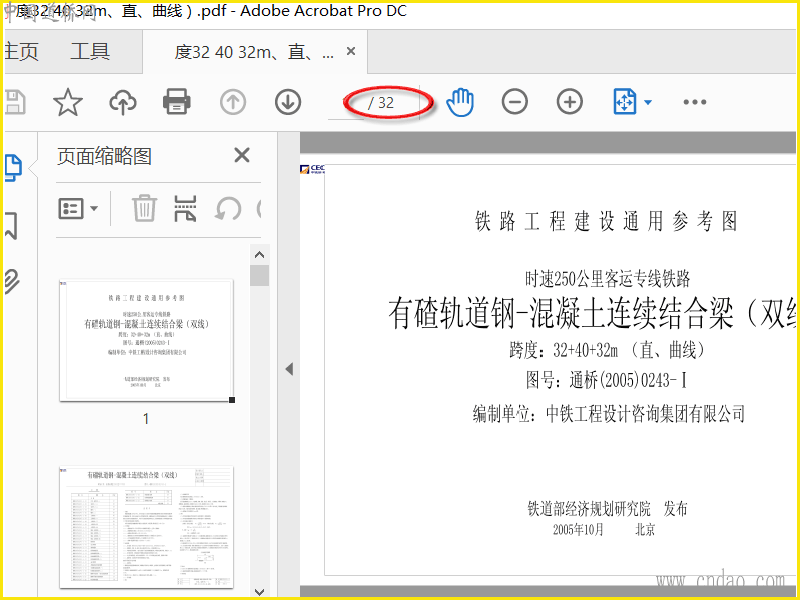Upload the file to the cloud
This screenshot has height=600, width=800.
point(123,102)
